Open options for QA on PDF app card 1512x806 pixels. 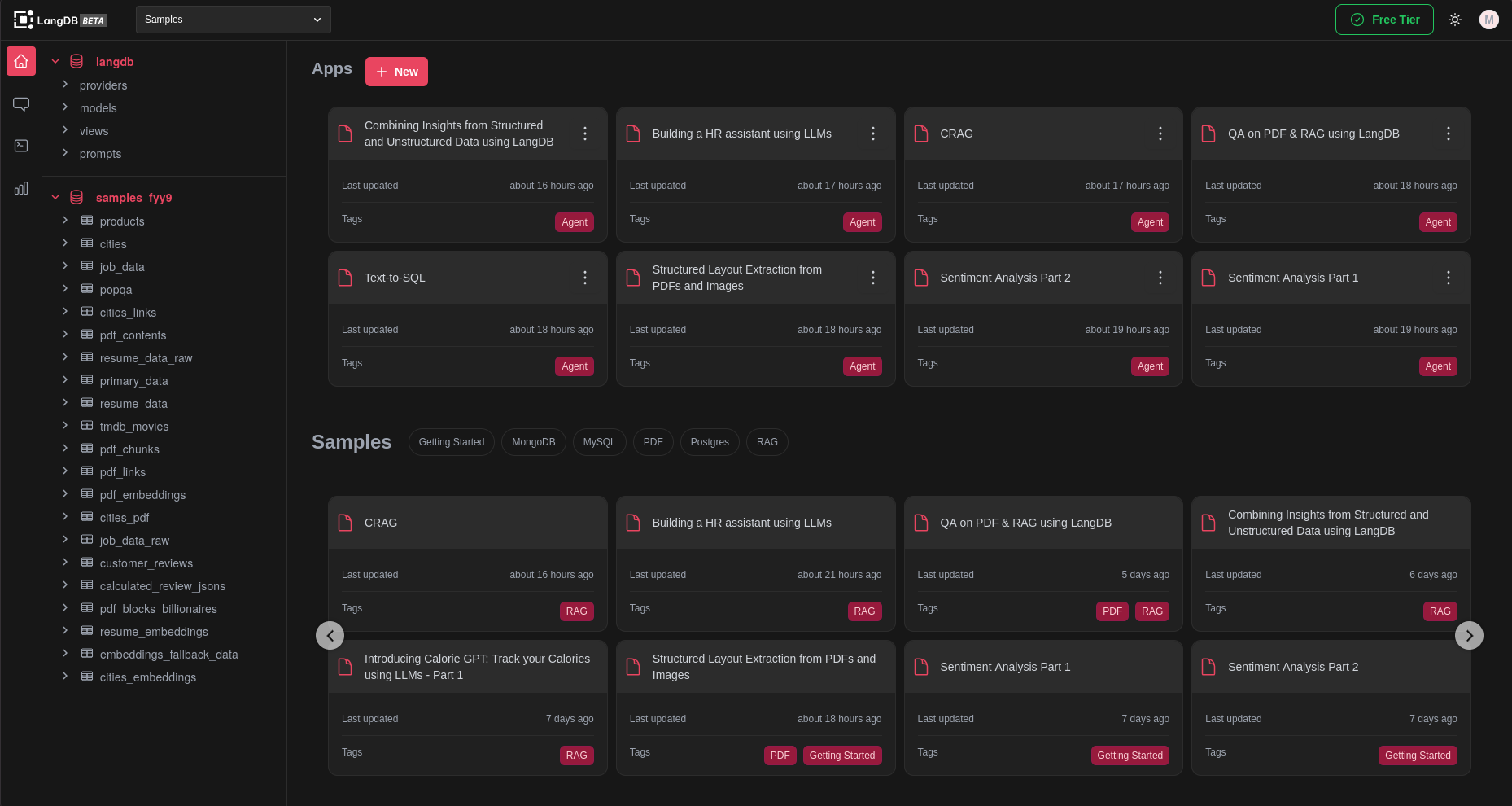pyautogui.click(x=1449, y=134)
